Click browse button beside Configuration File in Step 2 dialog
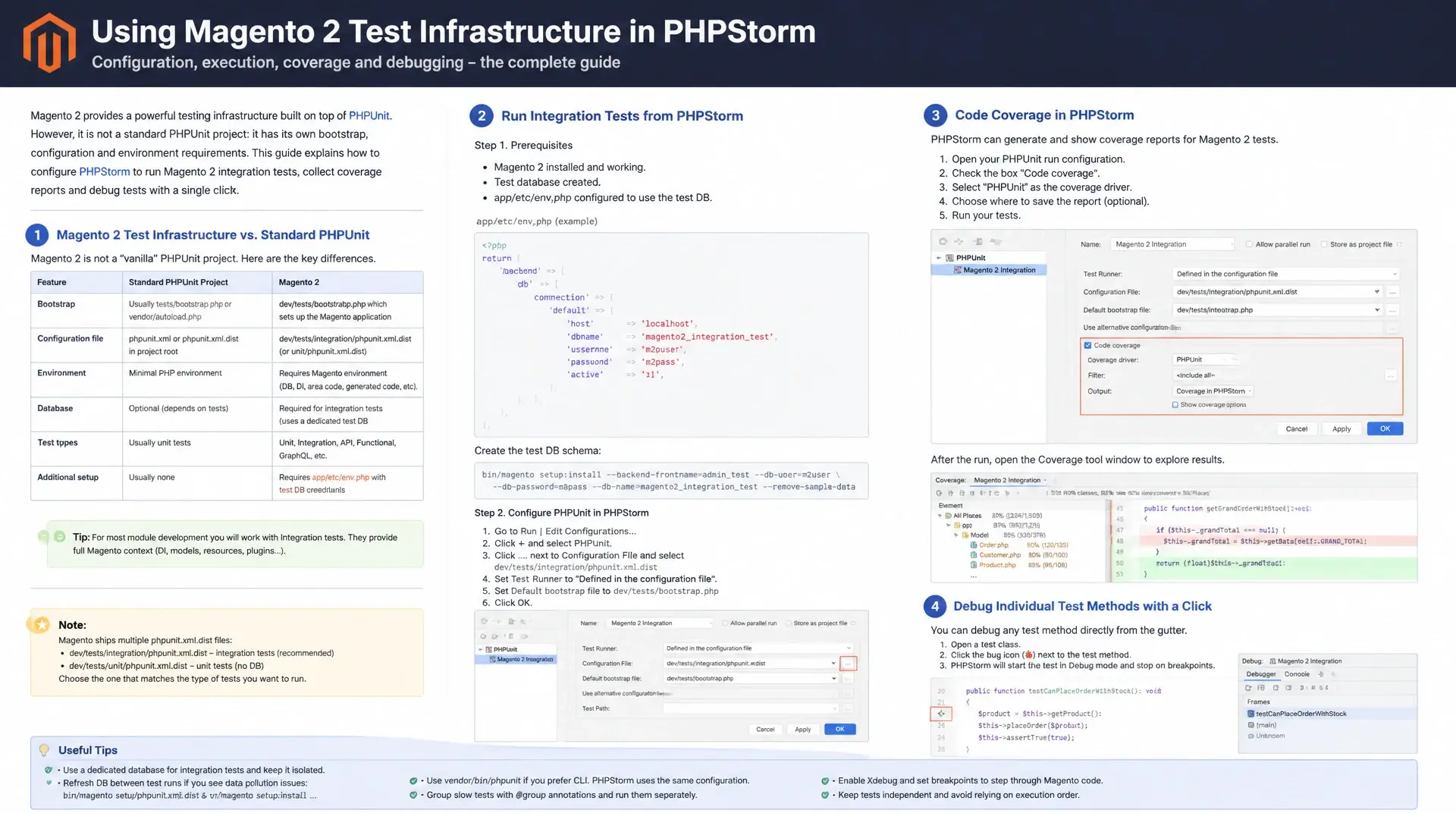Image resolution: width=1456 pixels, height=813 pixels. [848, 663]
